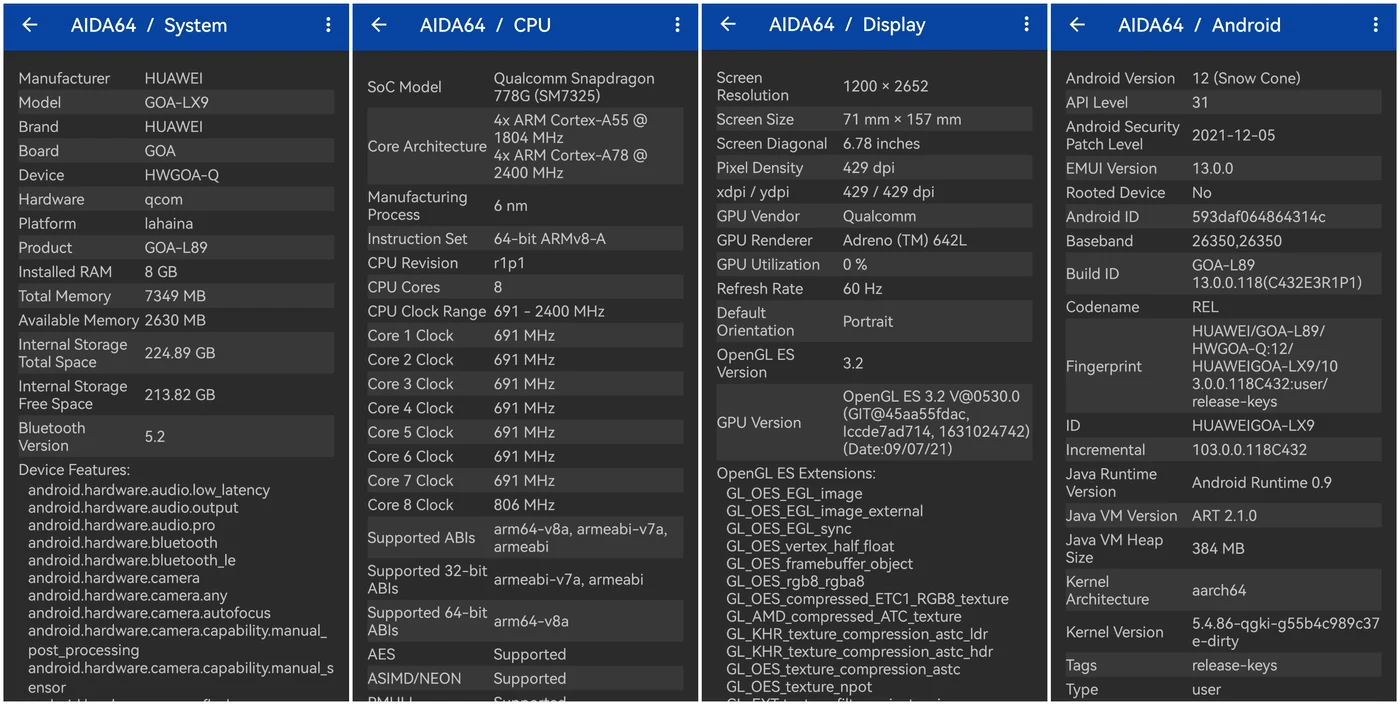This screenshot has width=1400, height=705.
Task: Tap the Refresh Rate 60 Hz row
Action: pyautogui.click(x=873, y=289)
